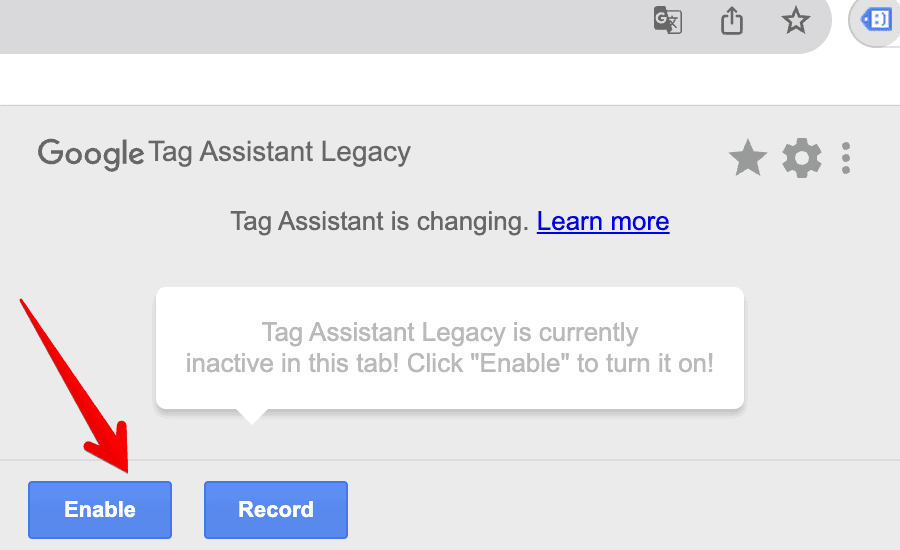Image resolution: width=900 pixels, height=550 pixels.
Task: Open the three-dot more options menu
Action: pyautogui.click(x=845, y=158)
